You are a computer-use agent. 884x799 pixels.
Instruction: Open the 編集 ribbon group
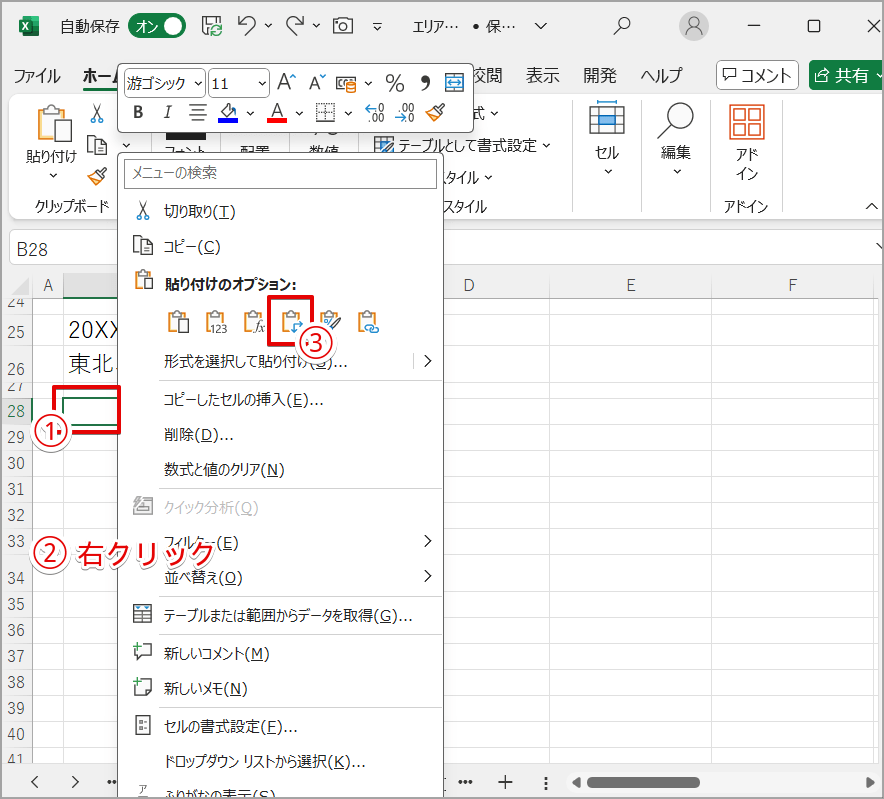(675, 139)
